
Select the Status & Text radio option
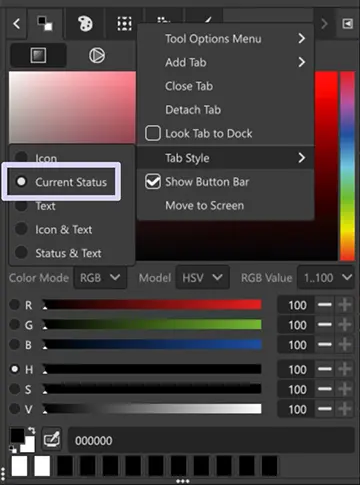pos(21,253)
